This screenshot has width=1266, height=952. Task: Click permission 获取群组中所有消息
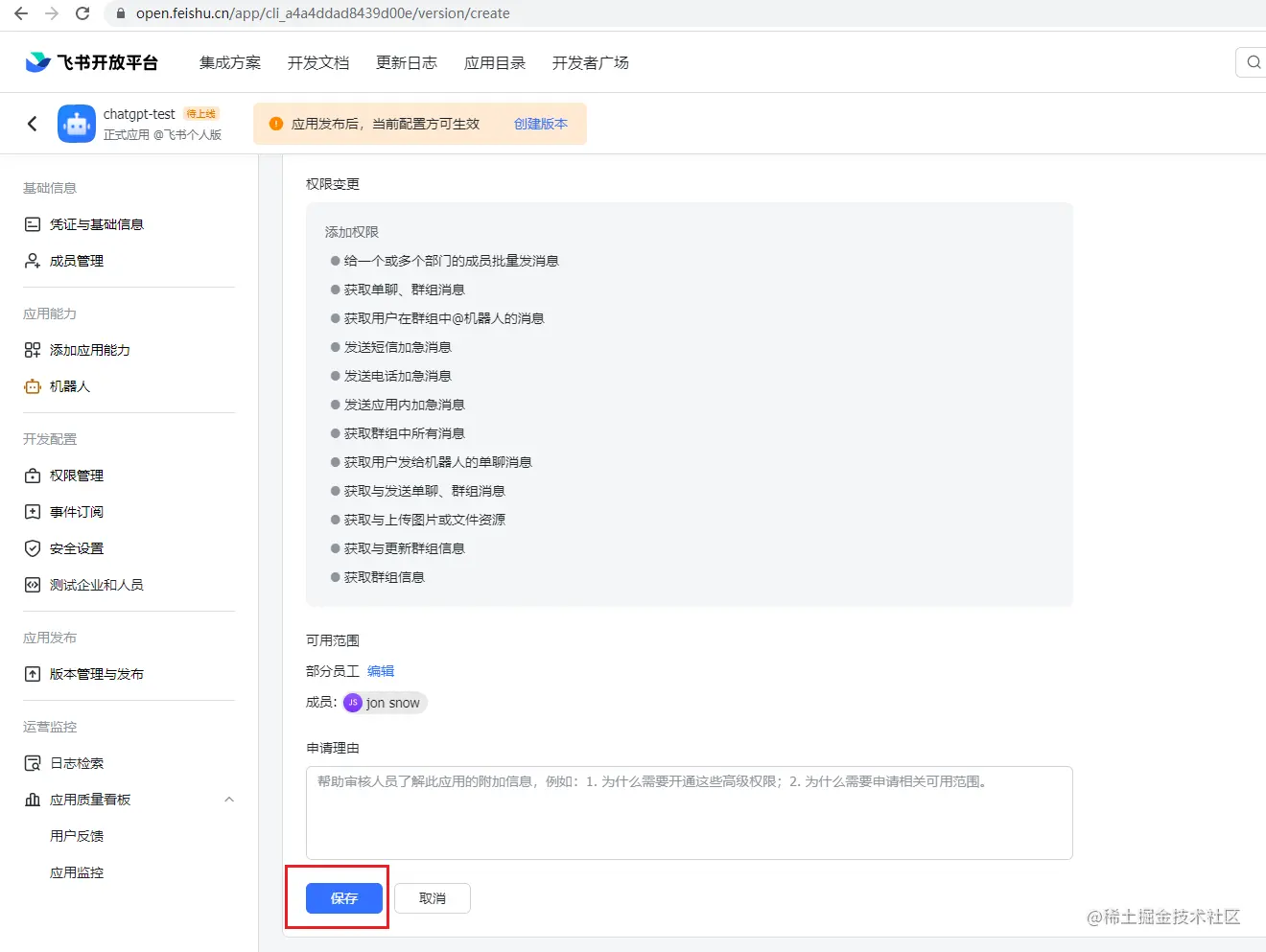click(x=404, y=433)
